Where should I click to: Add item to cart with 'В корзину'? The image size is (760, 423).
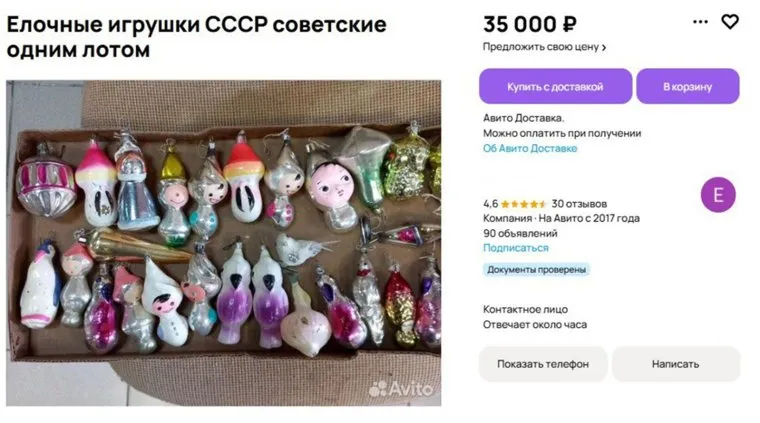687,86
